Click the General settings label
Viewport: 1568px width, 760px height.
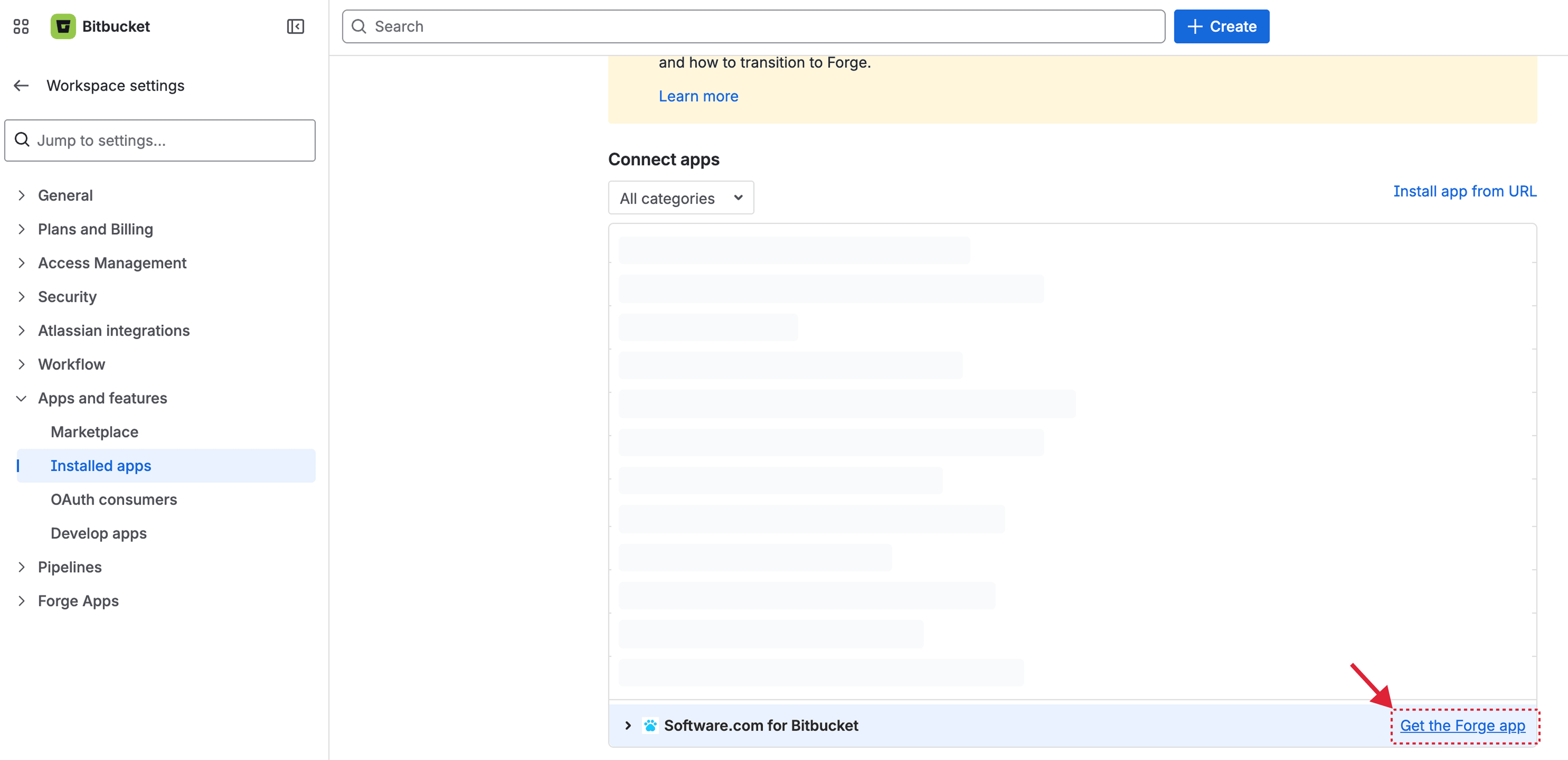tap(65, 195)
